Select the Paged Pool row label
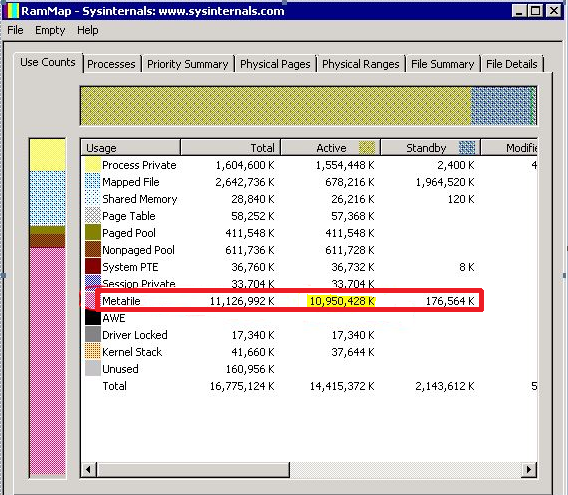The width and height of the screenshot is (568, 495). (129, 233)
